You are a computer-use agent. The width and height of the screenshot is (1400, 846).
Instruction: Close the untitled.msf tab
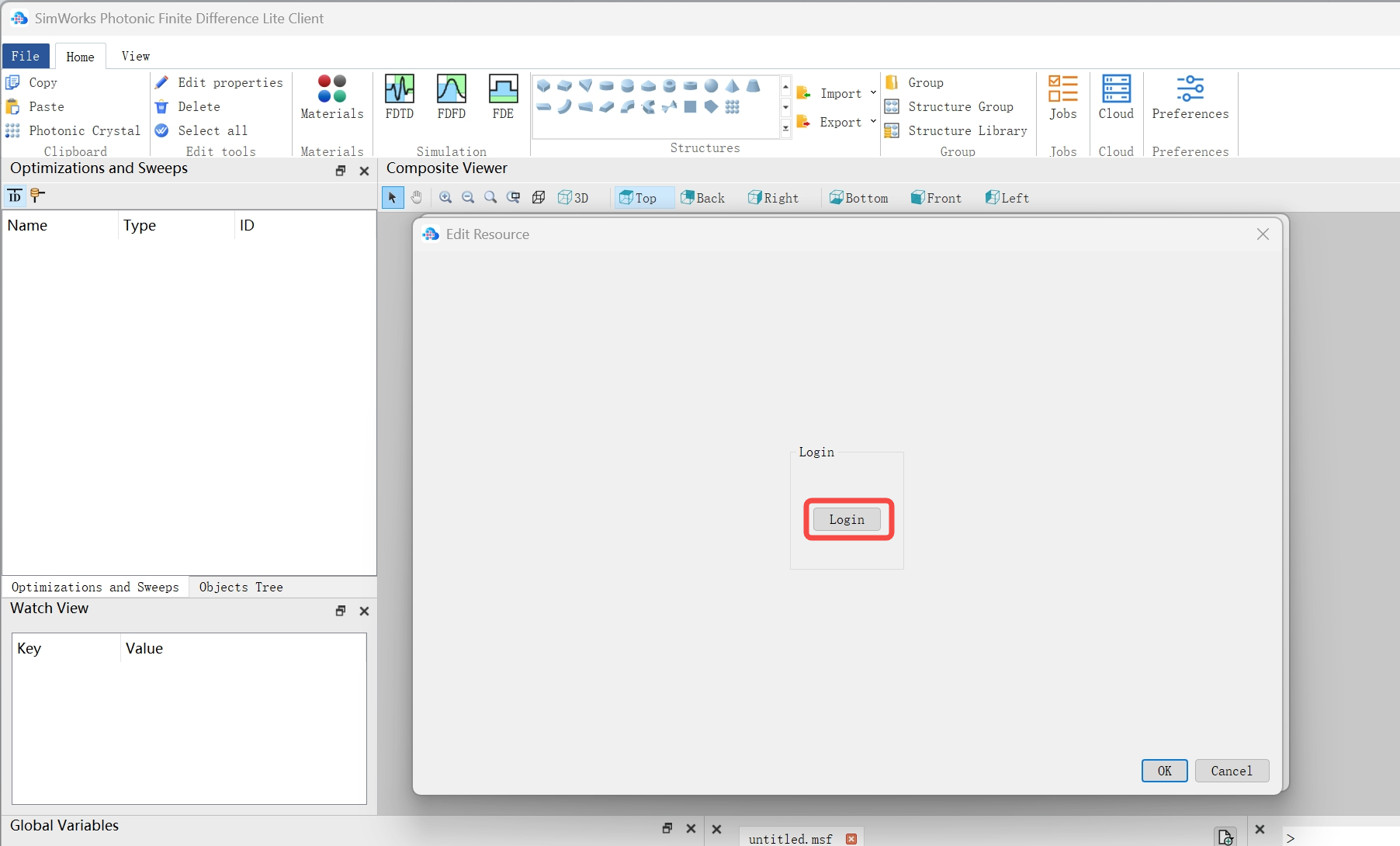point(851,839)
